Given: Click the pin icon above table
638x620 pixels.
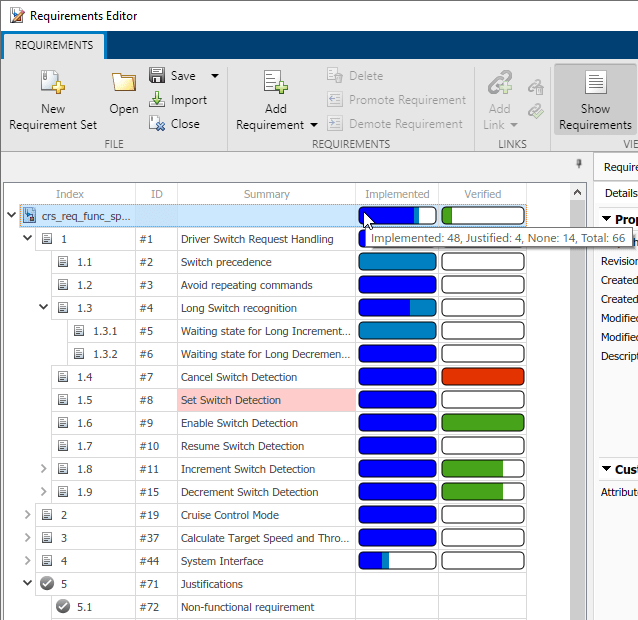Looking at the screenshot, I should pyautogui.click(x=579, y=165).
